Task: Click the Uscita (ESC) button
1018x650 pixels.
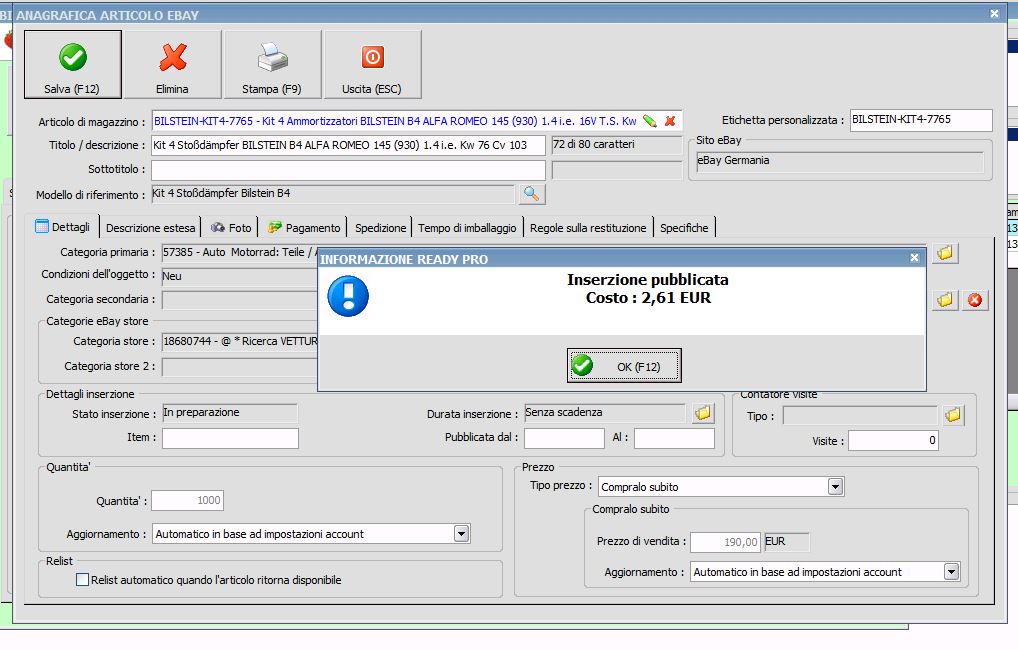Action: click(373, 64)
